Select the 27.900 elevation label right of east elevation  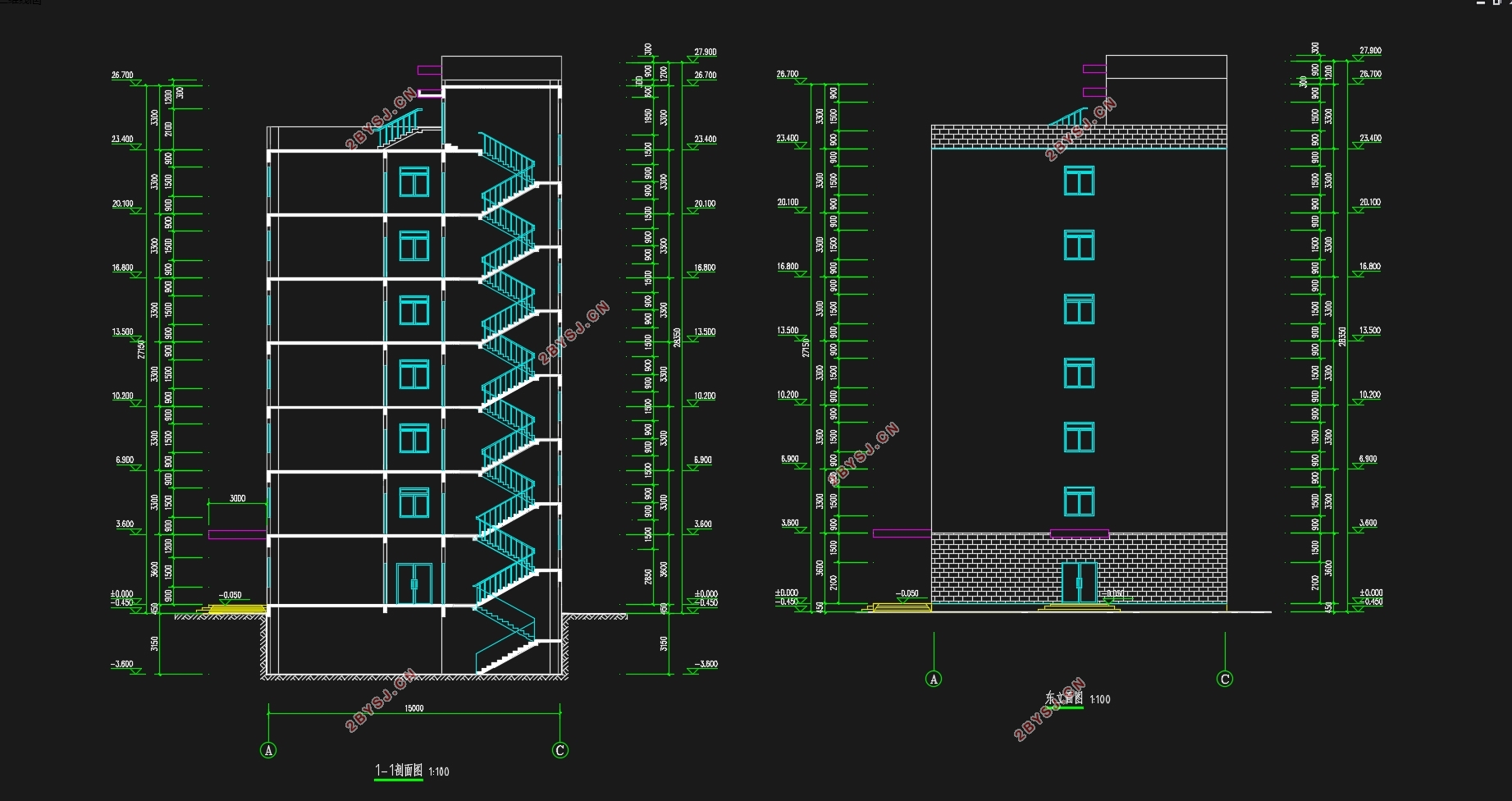(1370, 50)
